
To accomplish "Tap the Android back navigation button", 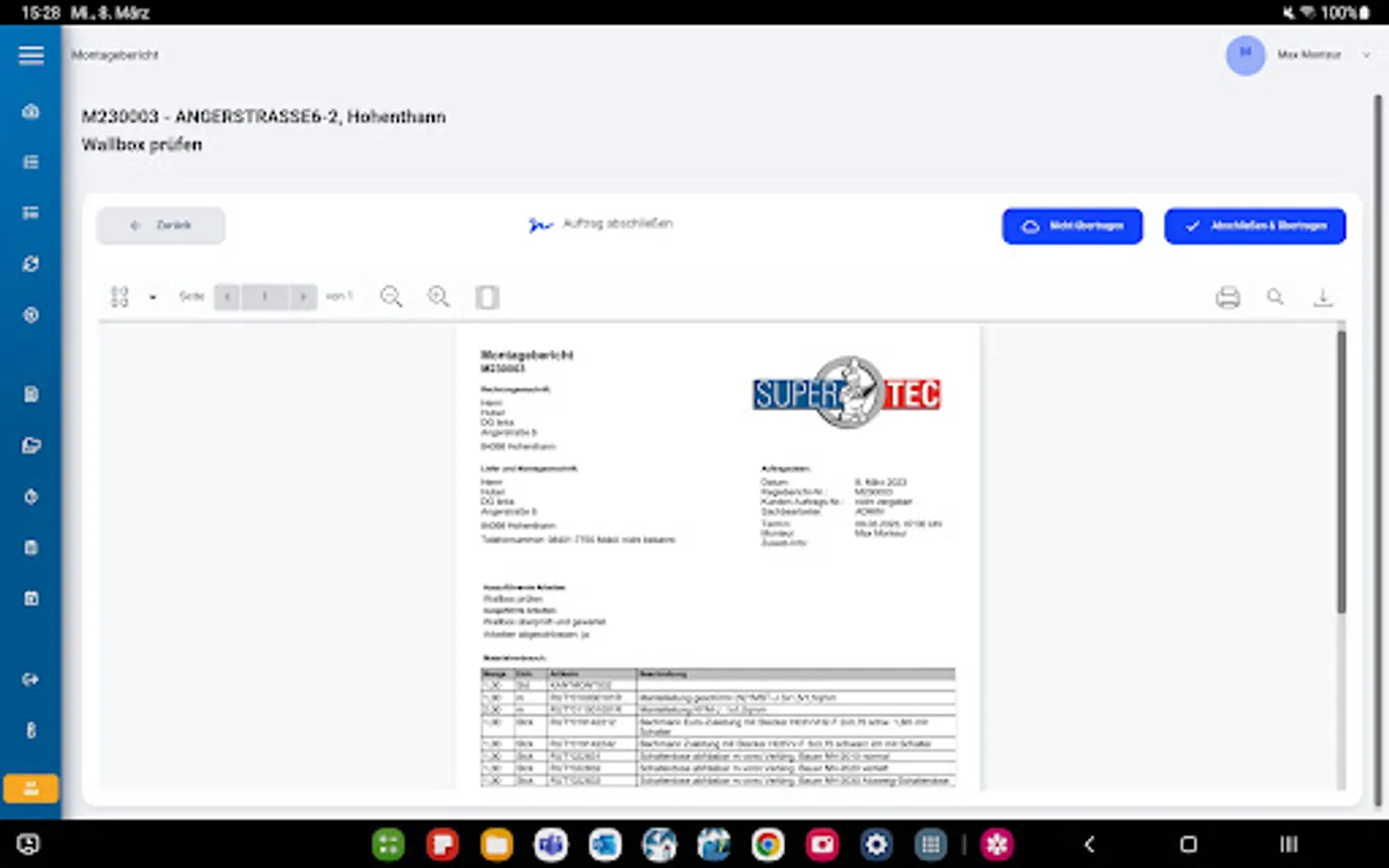I will [1089, 845].
